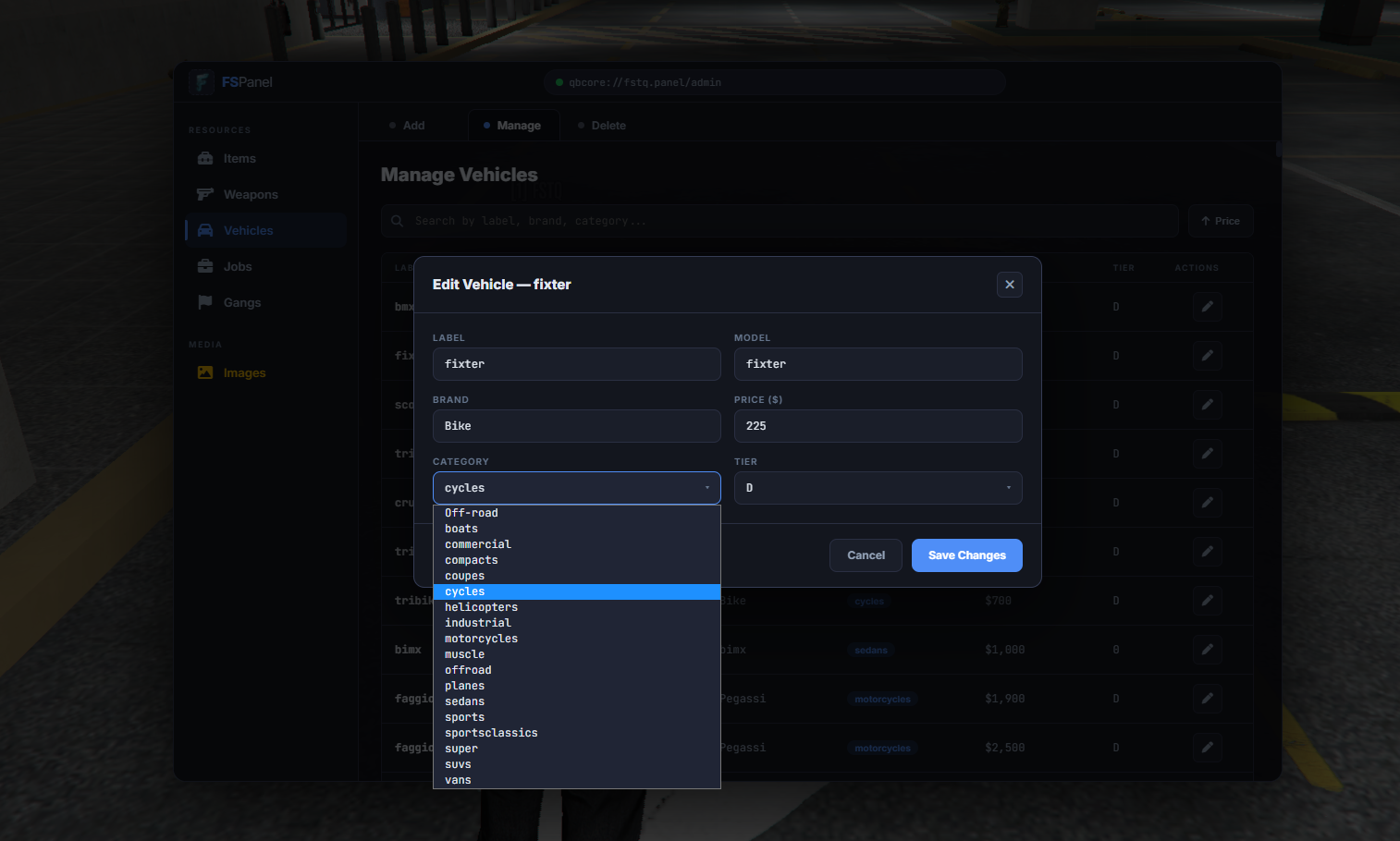Choose muscle from category list
1400x841 pixels.
coord(577,654)
